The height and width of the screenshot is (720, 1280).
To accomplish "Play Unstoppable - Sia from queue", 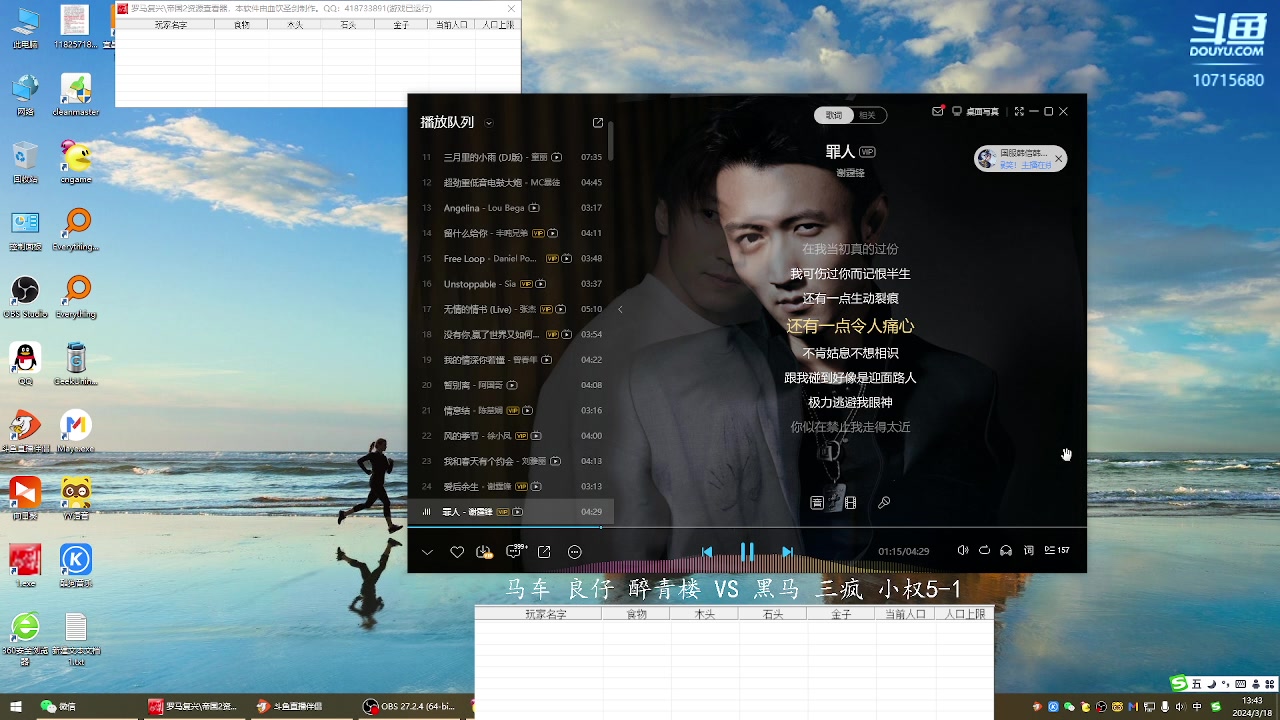I will 511,284.
